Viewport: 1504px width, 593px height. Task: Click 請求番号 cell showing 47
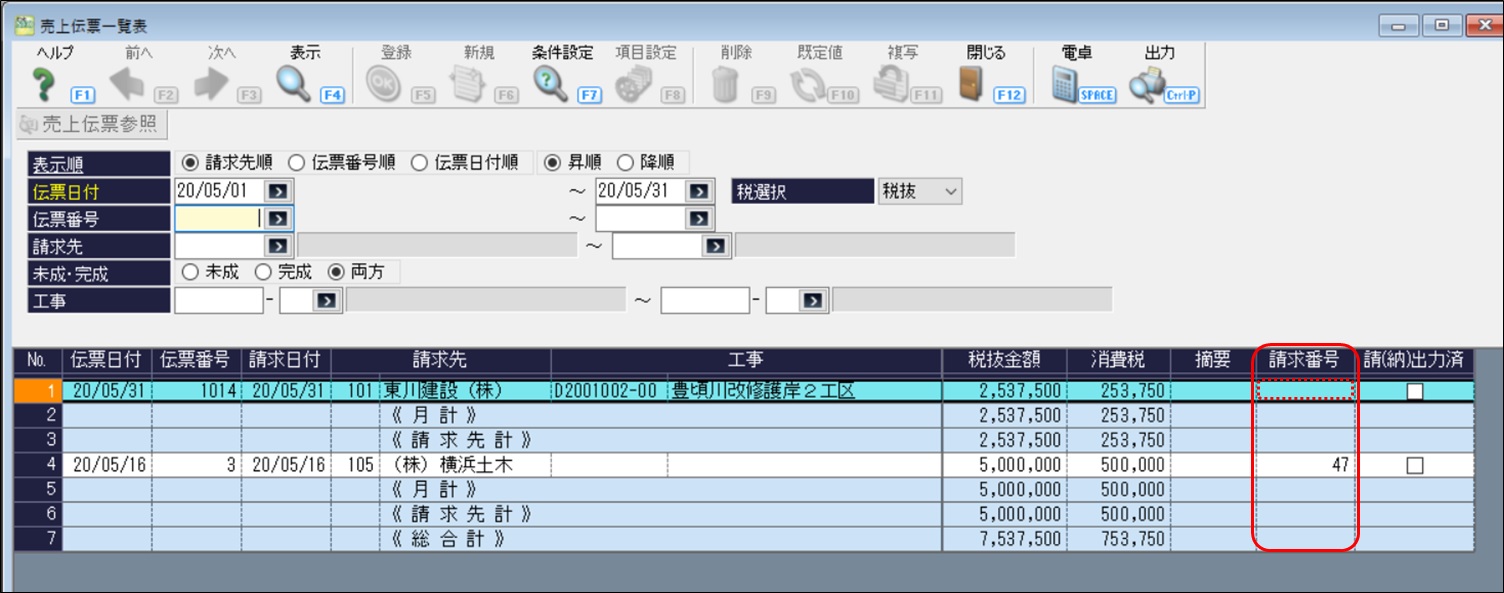(1305, 465)
